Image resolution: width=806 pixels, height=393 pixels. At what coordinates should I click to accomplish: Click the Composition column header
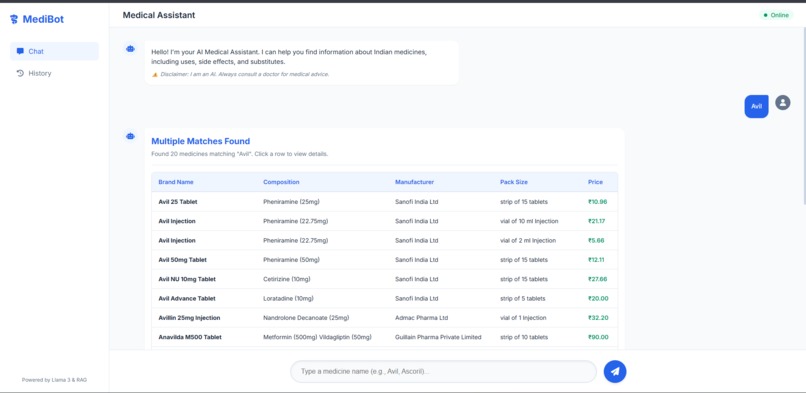[x=281, y=182]
